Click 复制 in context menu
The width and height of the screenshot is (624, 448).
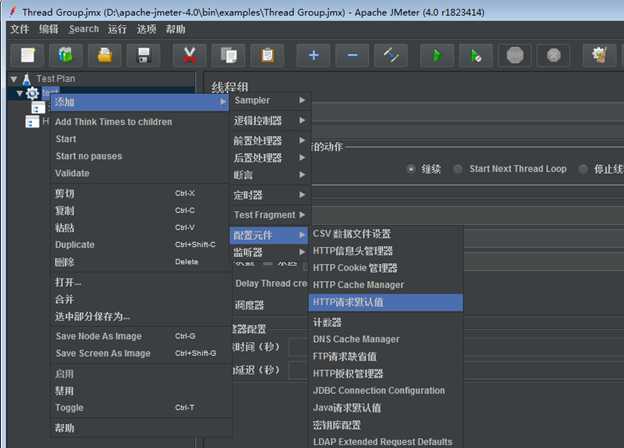click(140, 210)
